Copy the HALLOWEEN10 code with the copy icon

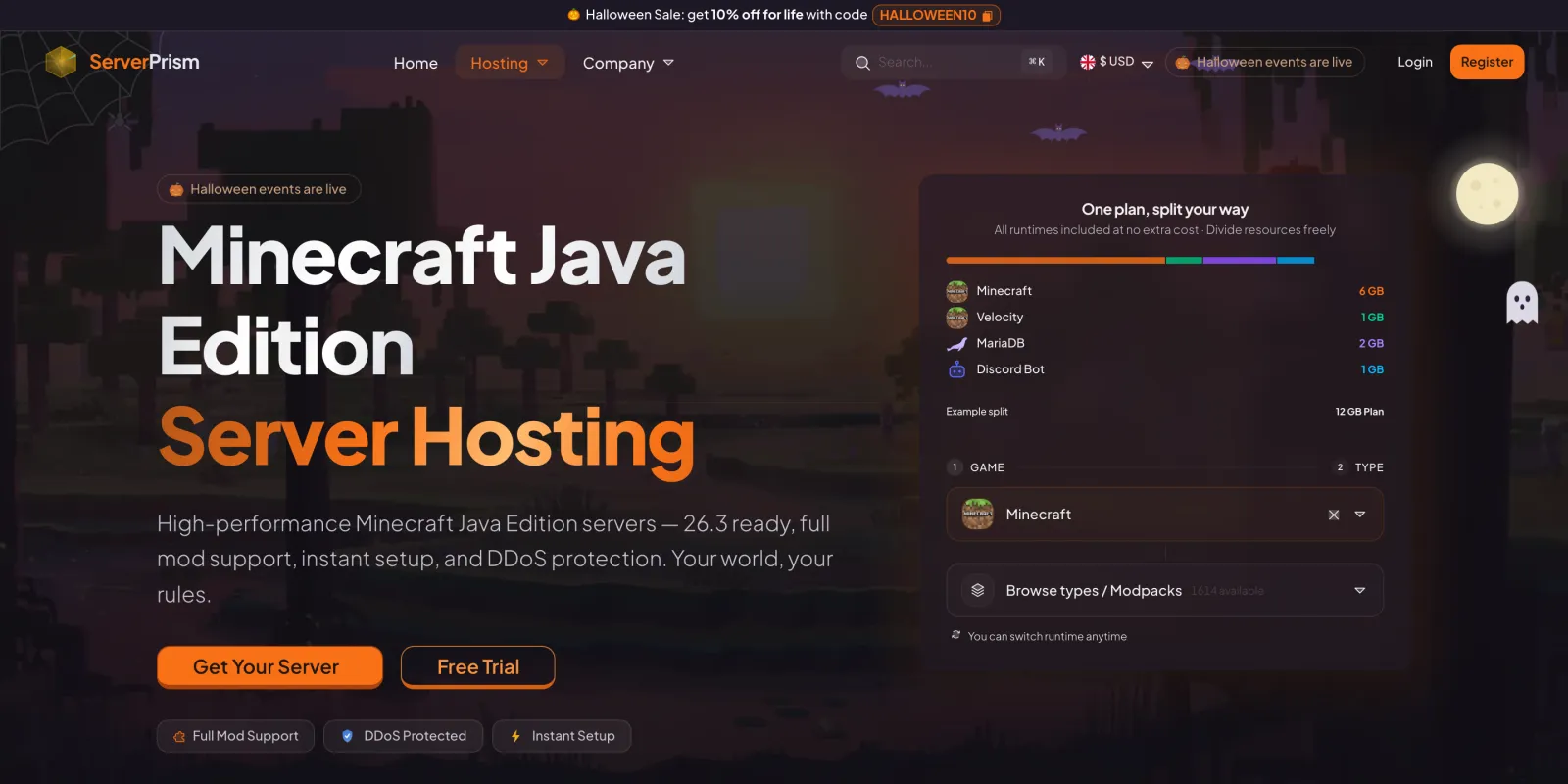point(988,16)
